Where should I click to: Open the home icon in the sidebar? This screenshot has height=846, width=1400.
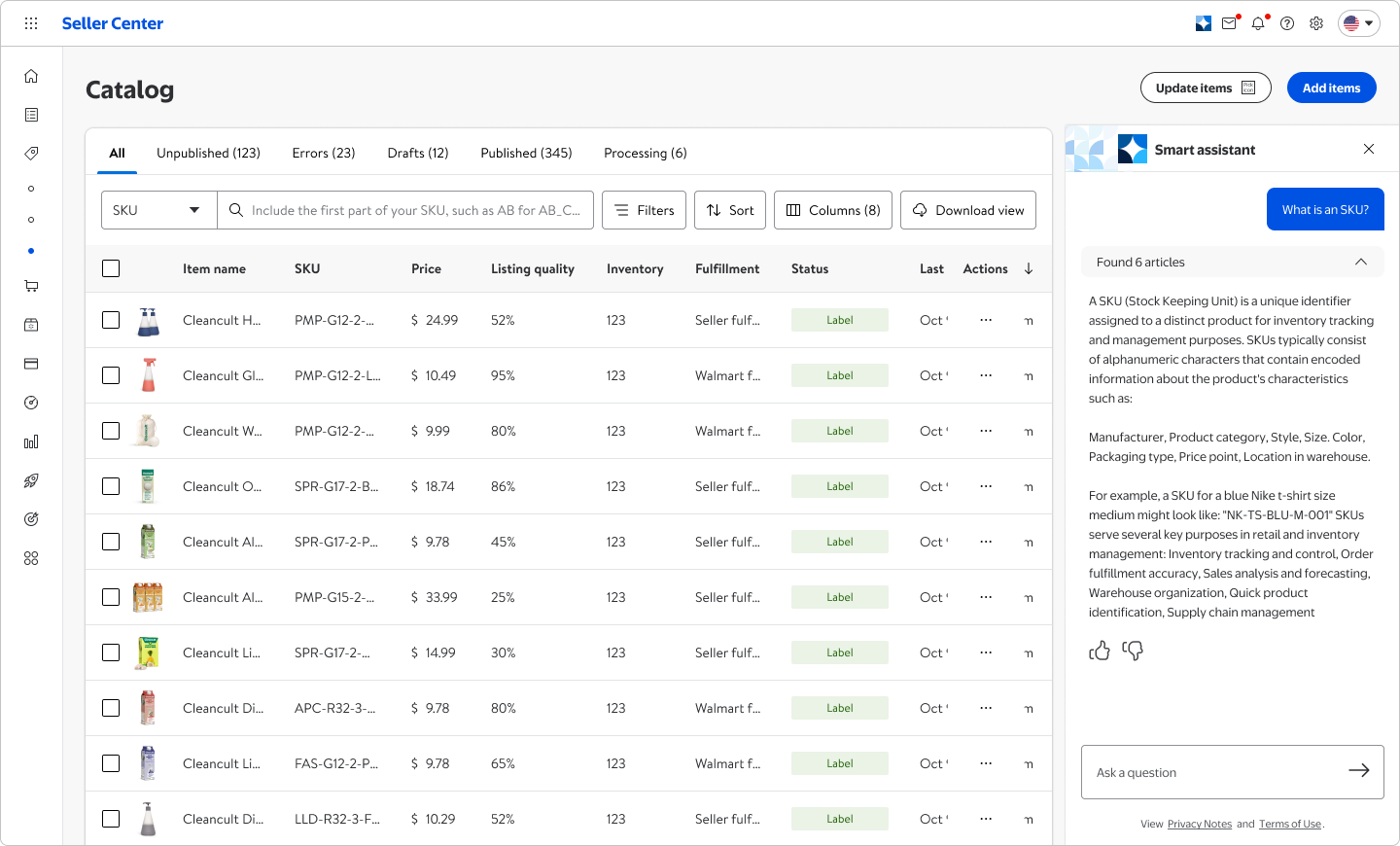(x=31, y=76)
